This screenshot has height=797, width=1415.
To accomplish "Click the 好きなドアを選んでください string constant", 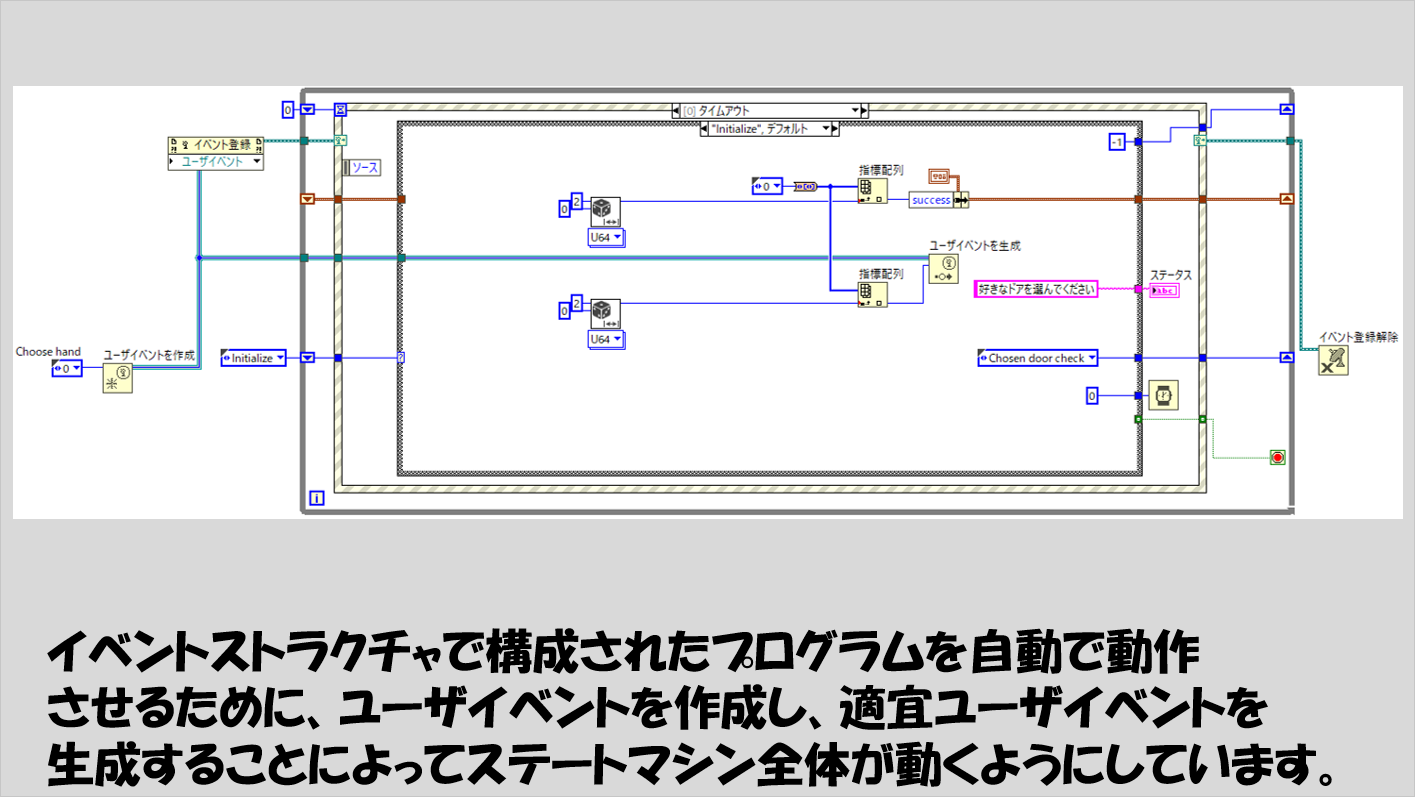I will (x=1036, y=289).
